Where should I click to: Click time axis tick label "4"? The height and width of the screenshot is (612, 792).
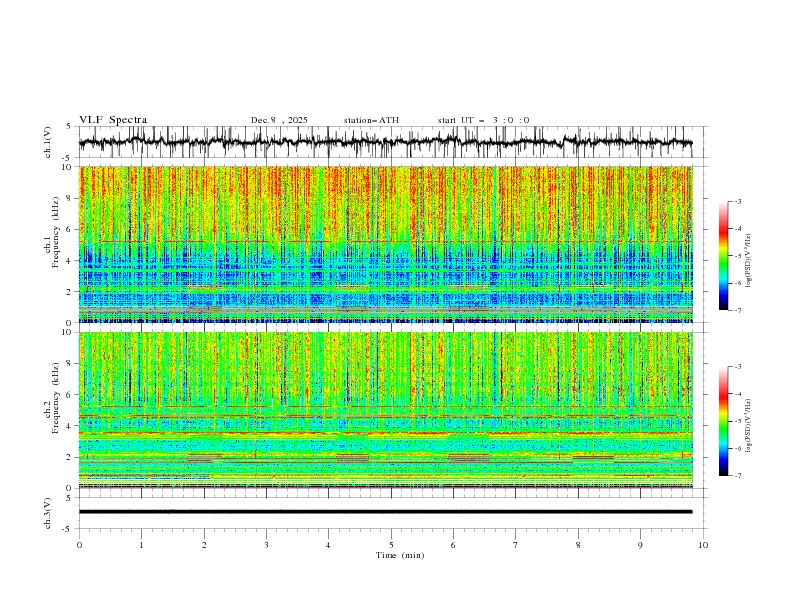329,545
